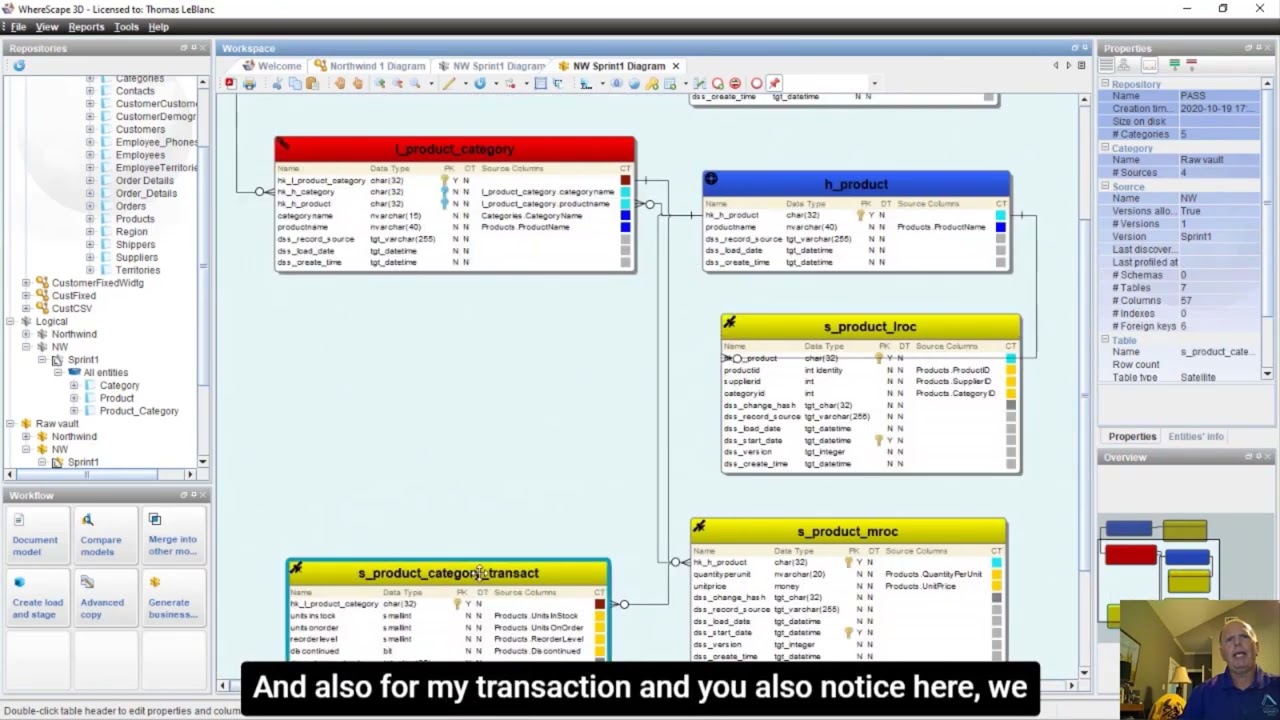
Task: Refresh the Repositories panel
Action: point(19,66)
